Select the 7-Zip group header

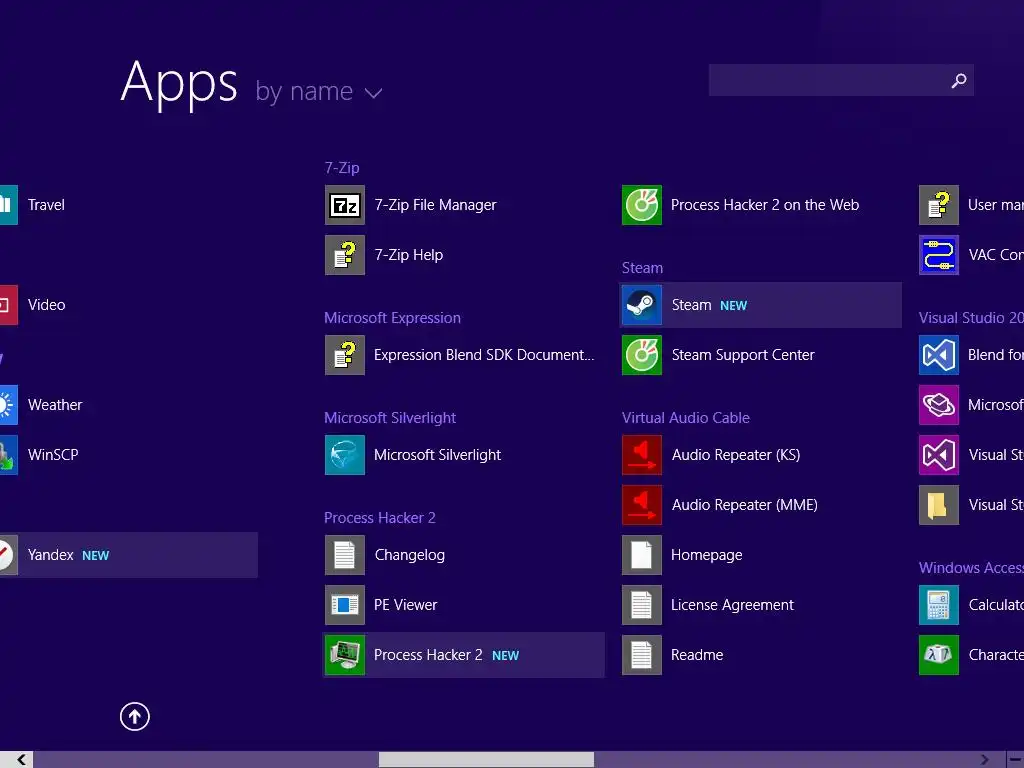342,168
